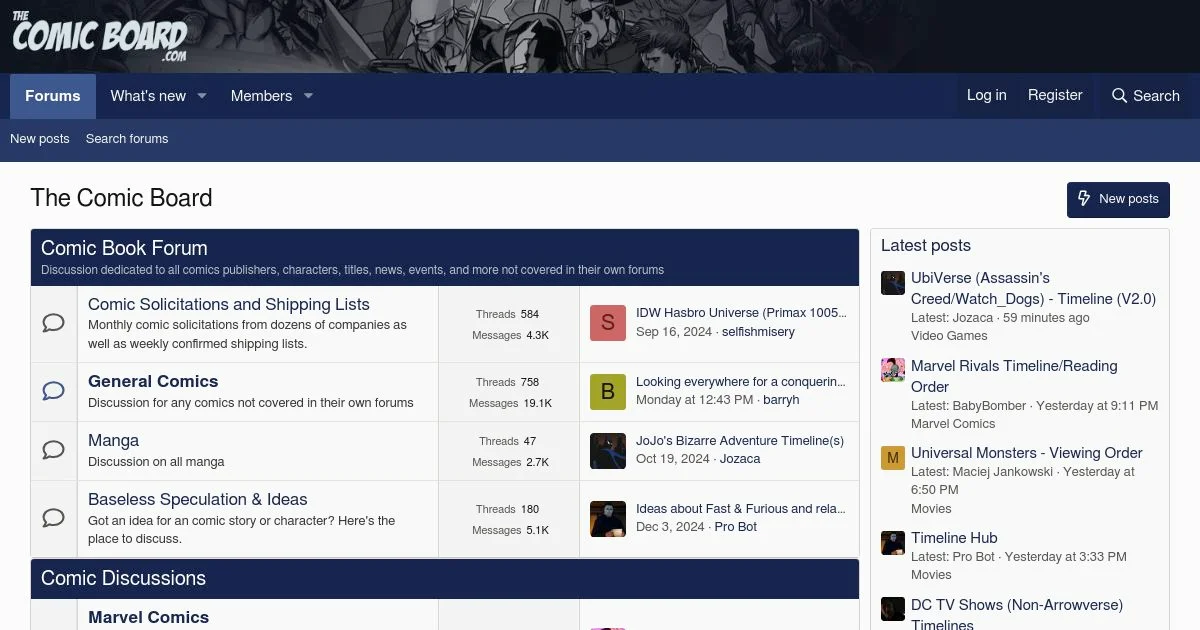Click the selfishmisery username
The height and width of the screenshot is (630, 1200).
(758, 332)
